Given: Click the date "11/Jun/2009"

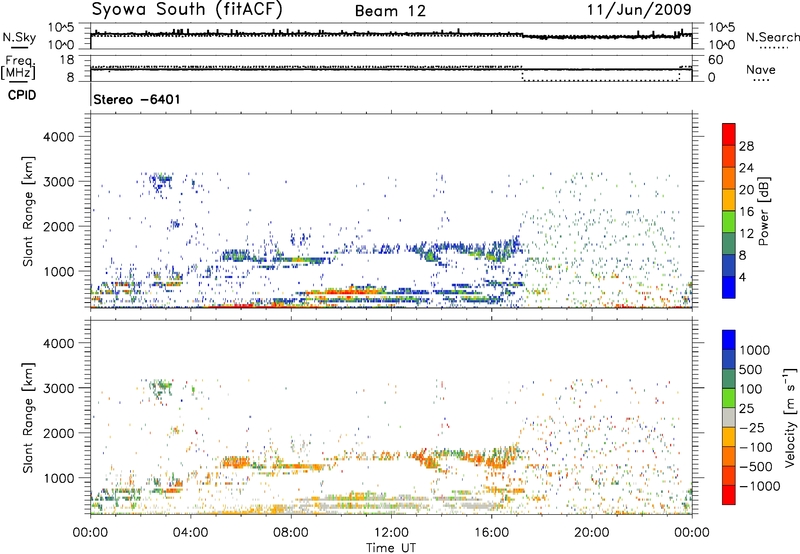Looking at the screenshot, I should pyautogui.click(x=639, y=10).
